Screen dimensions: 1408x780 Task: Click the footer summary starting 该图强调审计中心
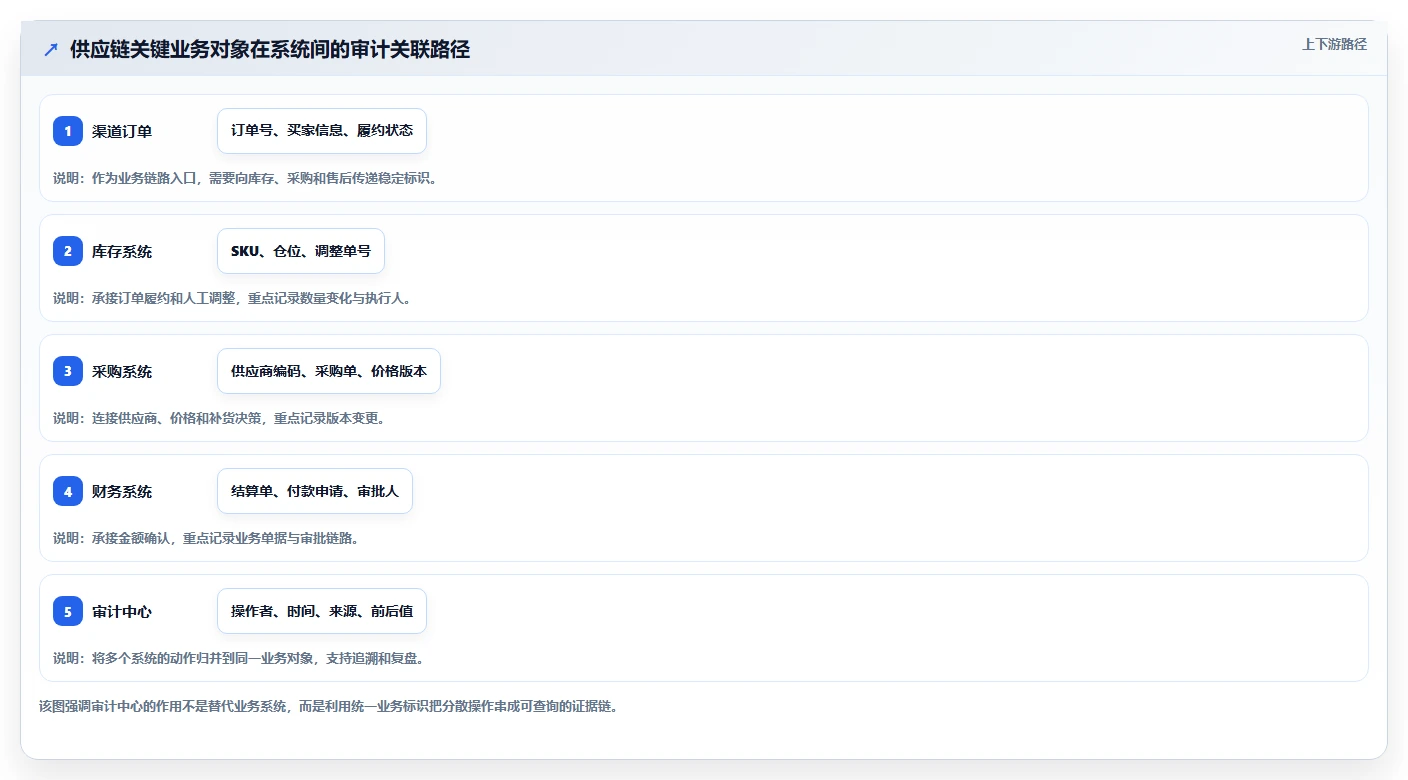(x=328, y=706)
